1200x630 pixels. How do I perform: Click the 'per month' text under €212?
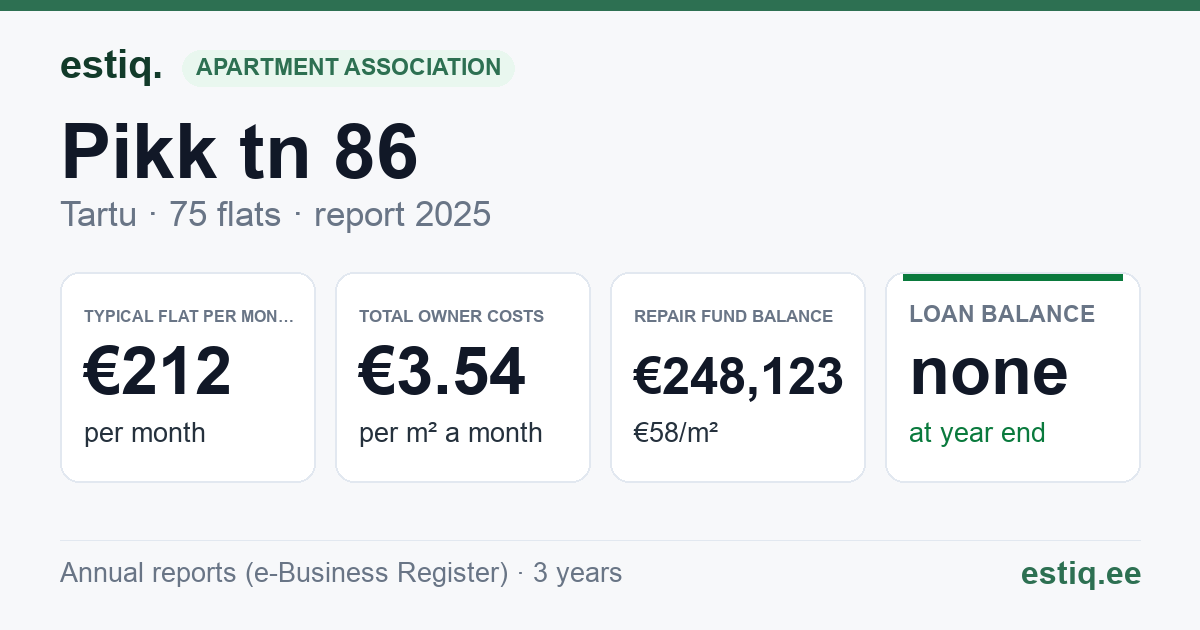pyautogui.click(x=145, y=433)
